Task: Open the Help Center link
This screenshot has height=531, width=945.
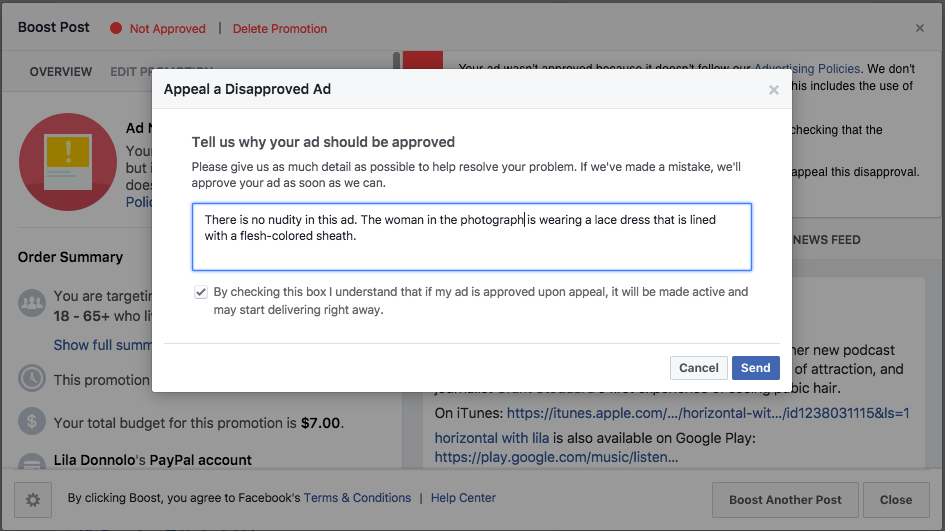Action: pyautogui.click(x=463, y=498)
